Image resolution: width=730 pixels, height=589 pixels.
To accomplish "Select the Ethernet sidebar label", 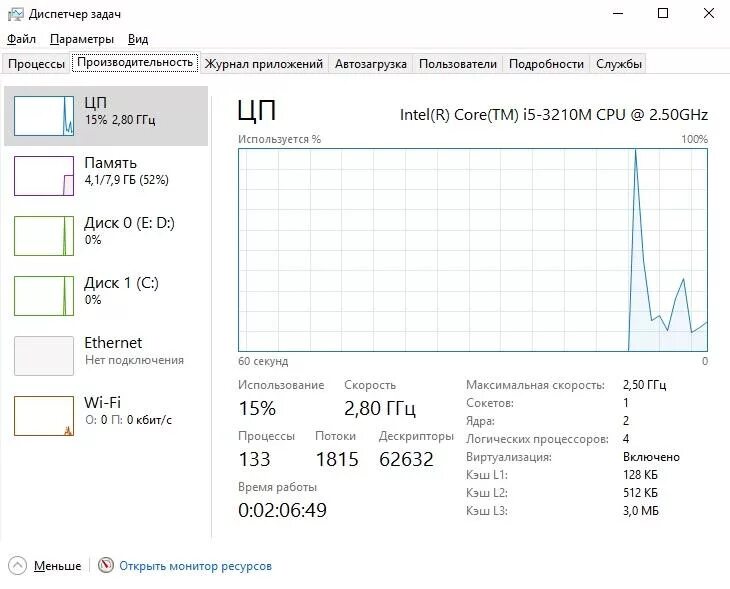I will pos(113,343).
